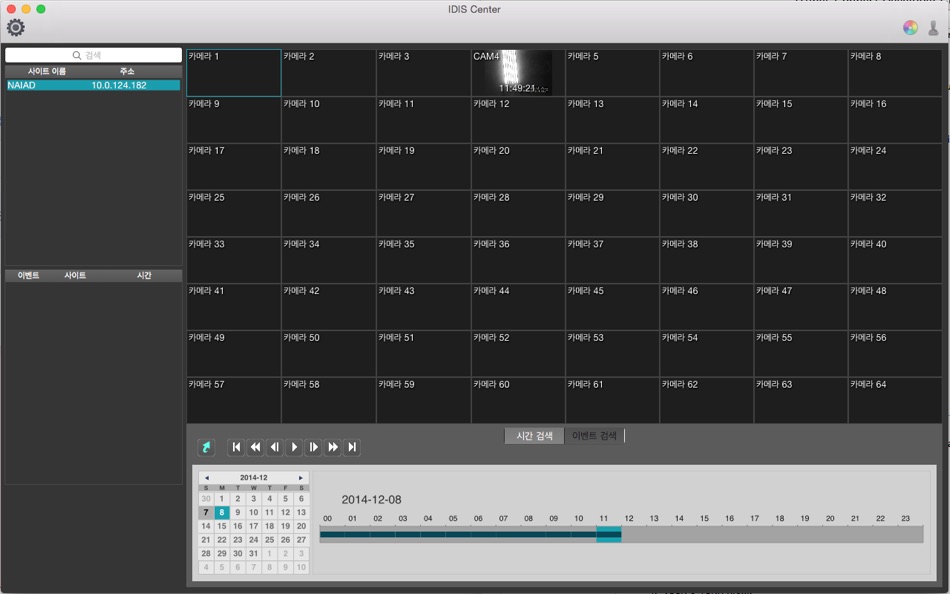Click the macOS green zoom window button
Screen dimensions: 950x594
[x=41, y=8]
